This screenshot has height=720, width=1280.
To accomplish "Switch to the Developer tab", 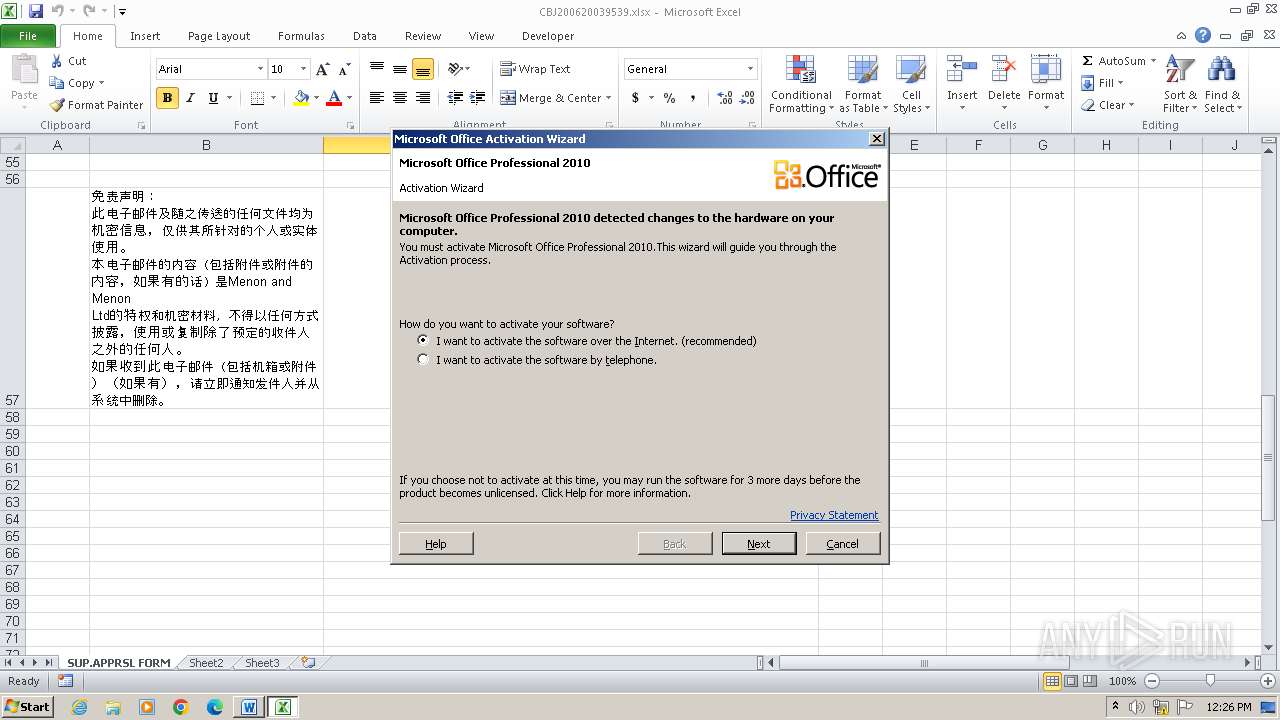I will coord(548,36).
